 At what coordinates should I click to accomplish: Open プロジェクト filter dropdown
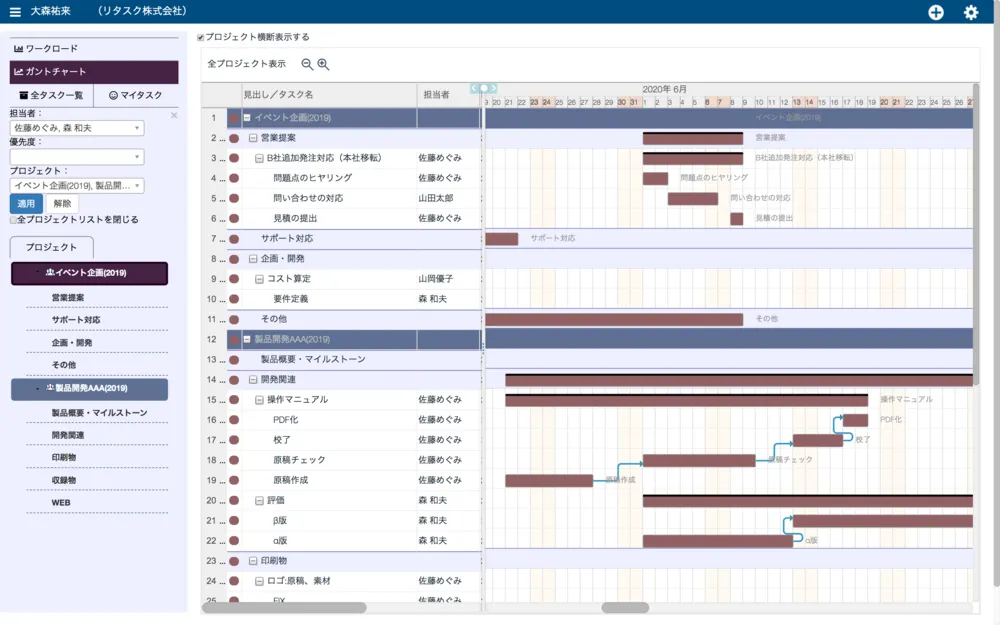77,186
